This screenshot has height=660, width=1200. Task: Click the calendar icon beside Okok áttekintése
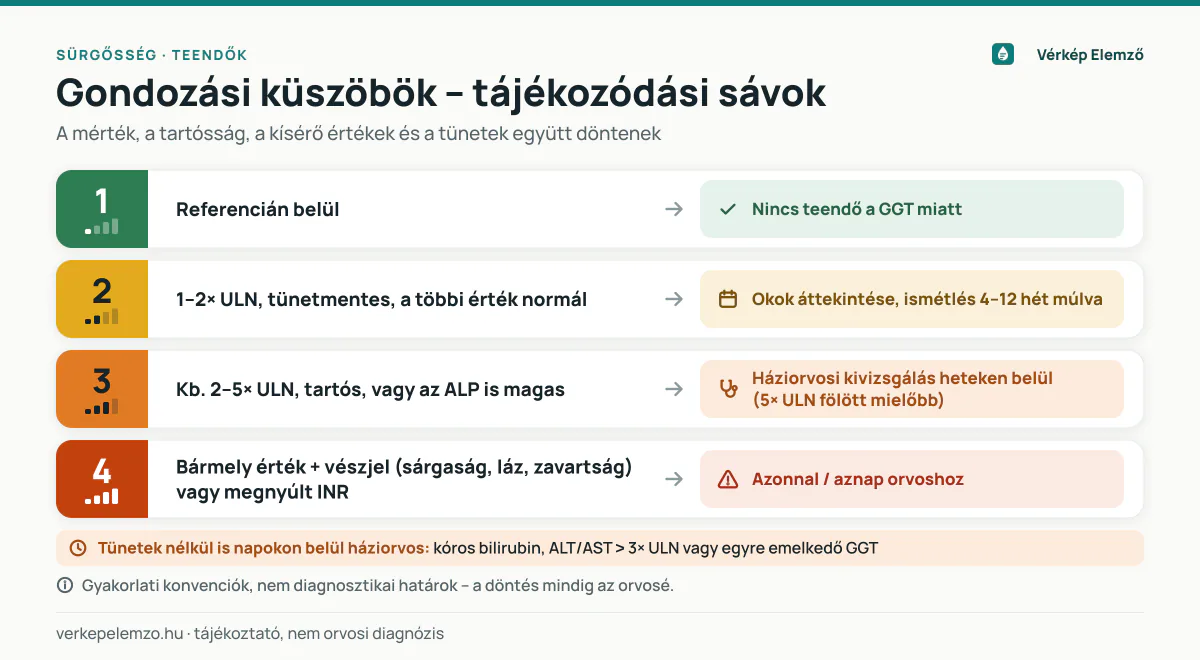pyautogui.click(x=729, y=299)
